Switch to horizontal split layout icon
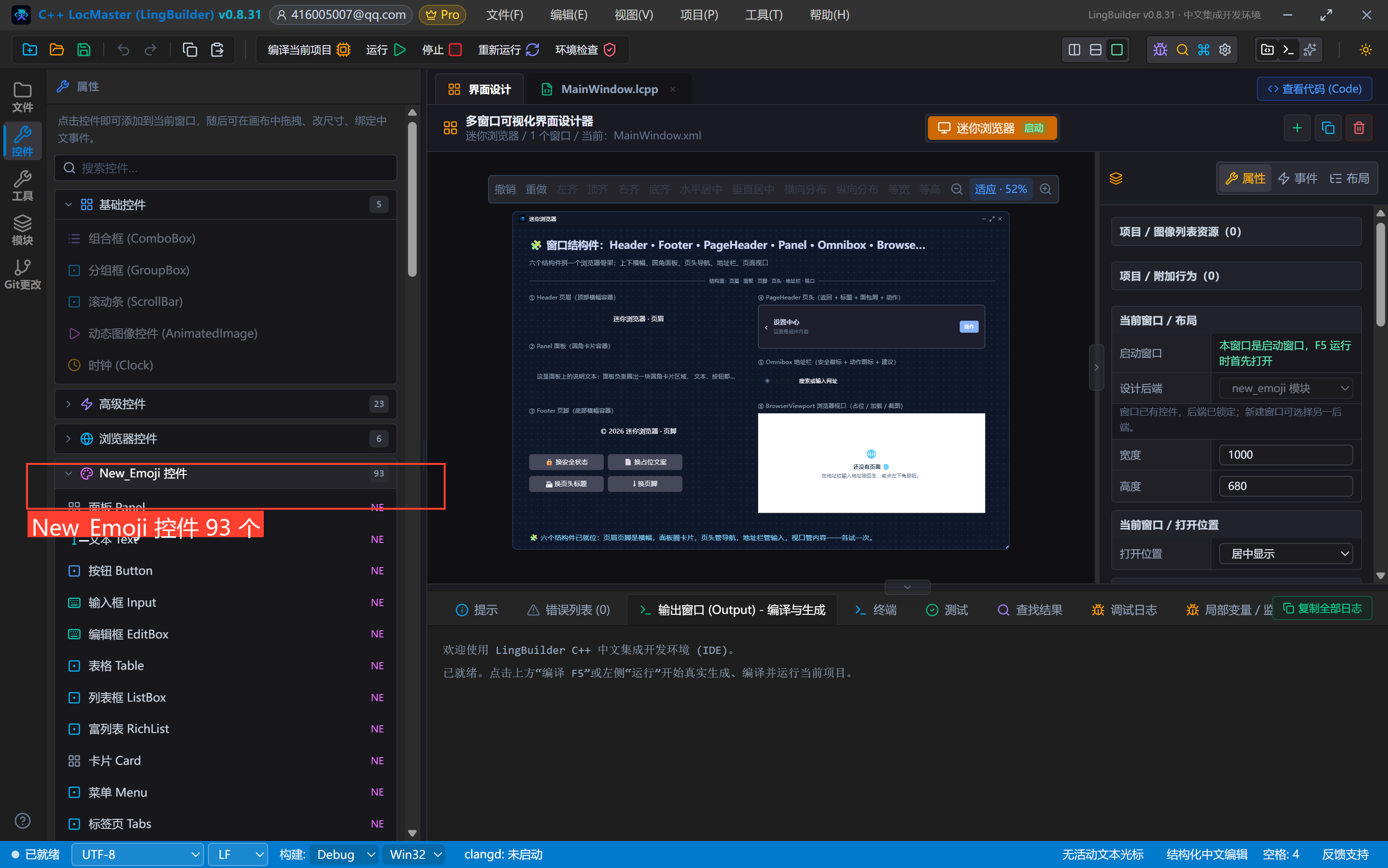 click(x=1096, y=50)
